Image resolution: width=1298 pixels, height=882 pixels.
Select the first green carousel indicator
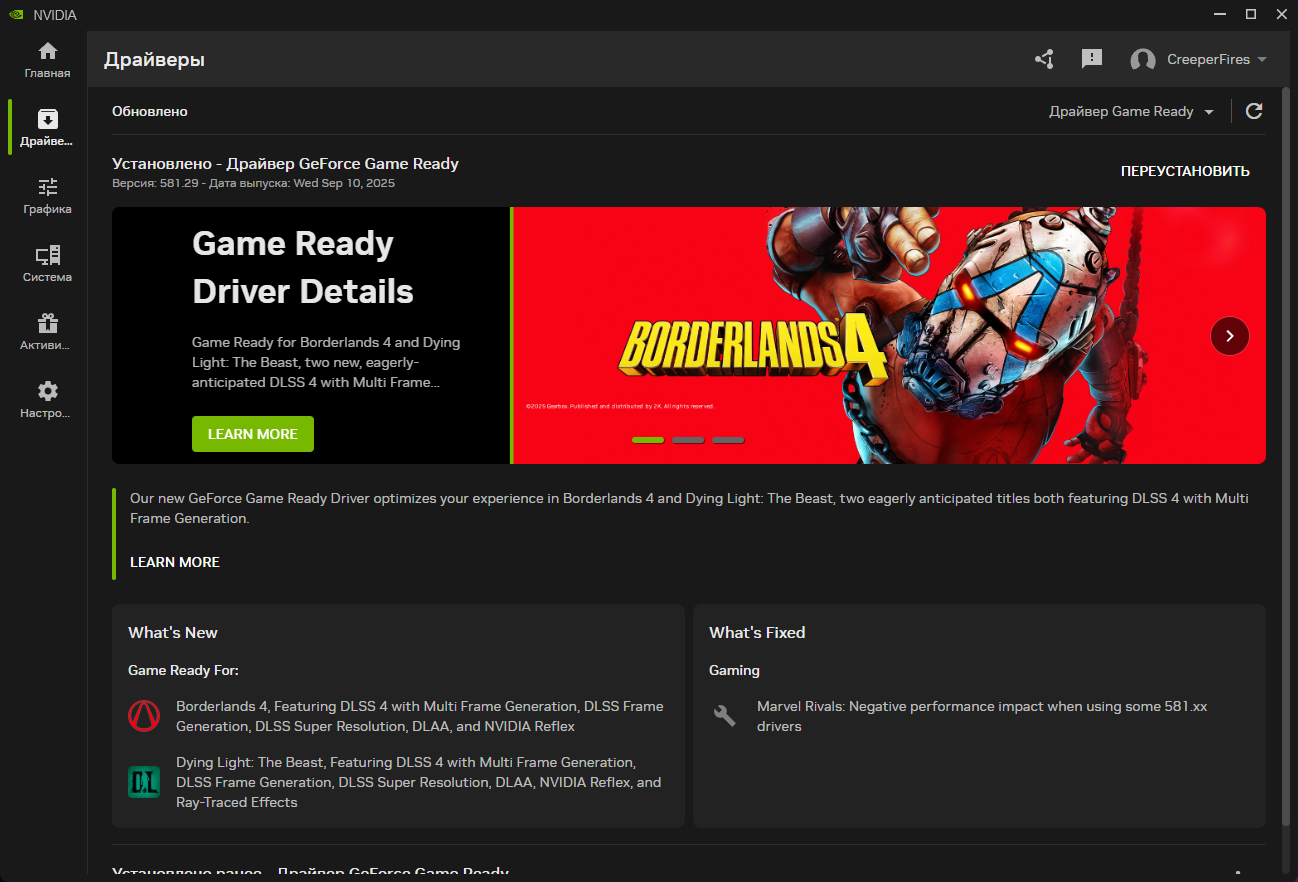point(648,440)
